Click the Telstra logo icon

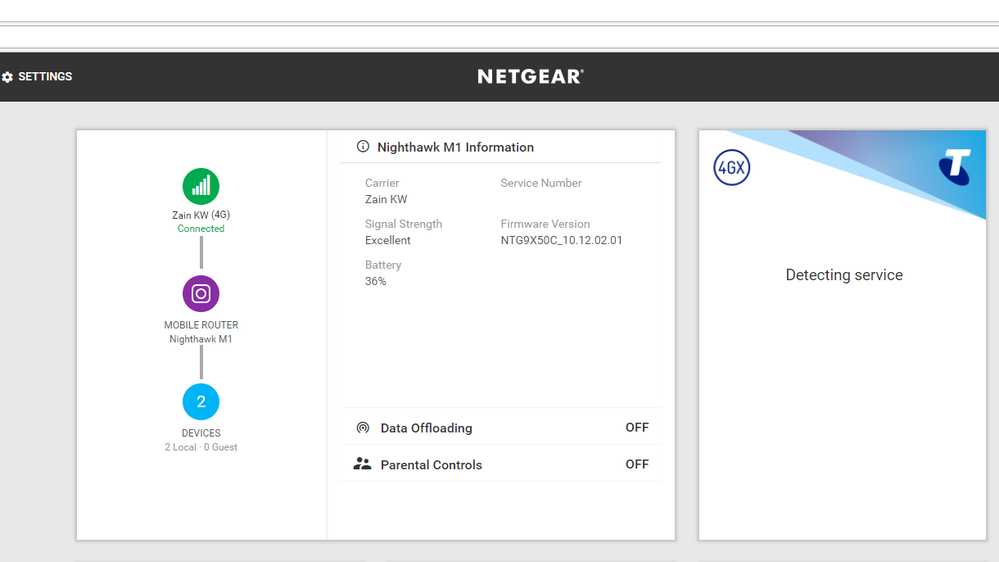pyautogui.click(x=955, y=167)
